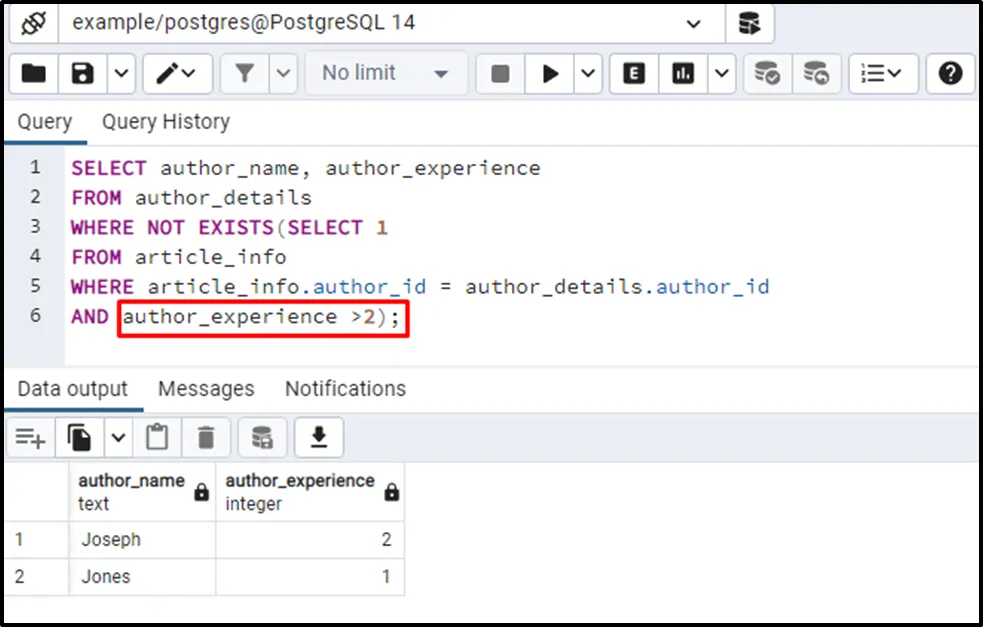Click the Joseph cell in results grid

[x=111, y=540]
